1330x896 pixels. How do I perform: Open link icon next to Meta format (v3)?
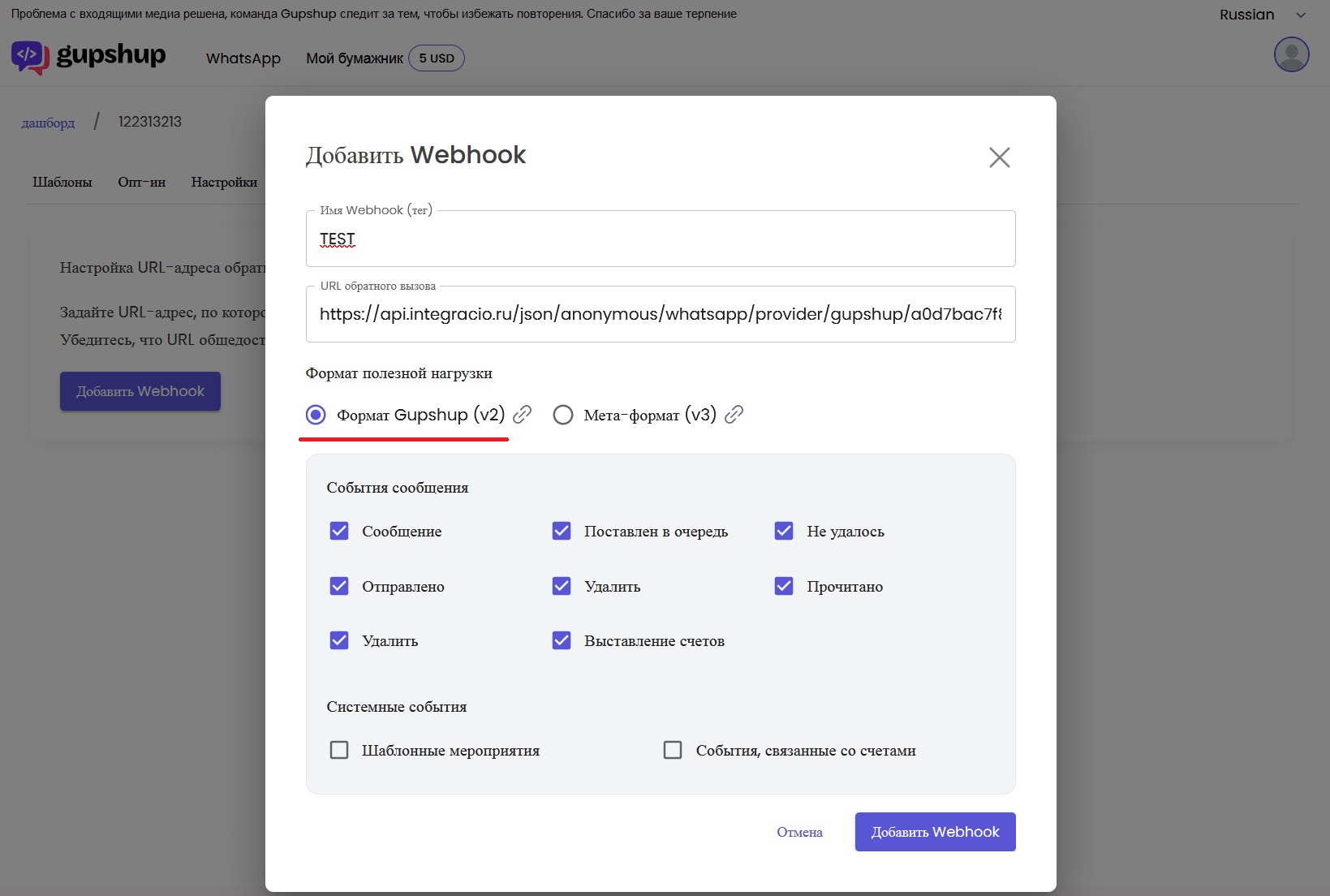tap(734, 415)
